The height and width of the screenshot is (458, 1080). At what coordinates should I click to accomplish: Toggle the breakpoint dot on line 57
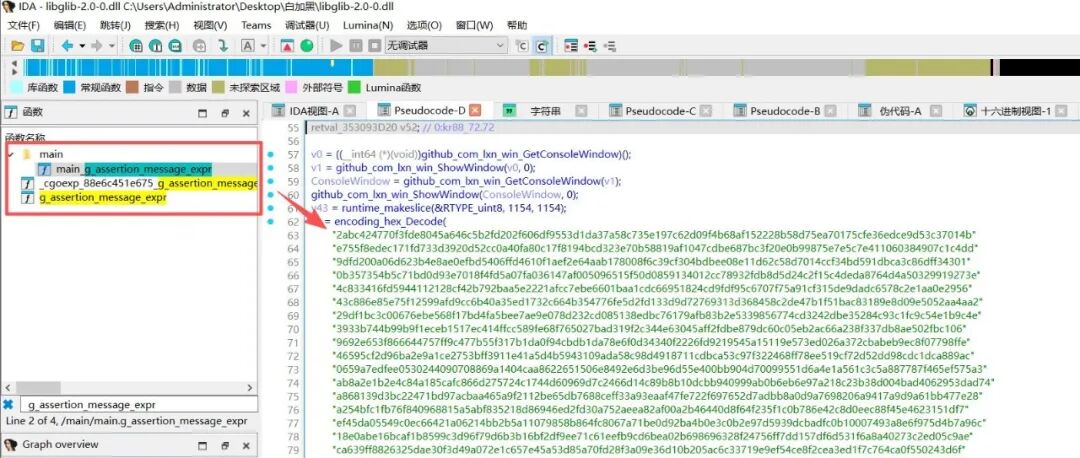pyautogui.click(x=271, y=154)
